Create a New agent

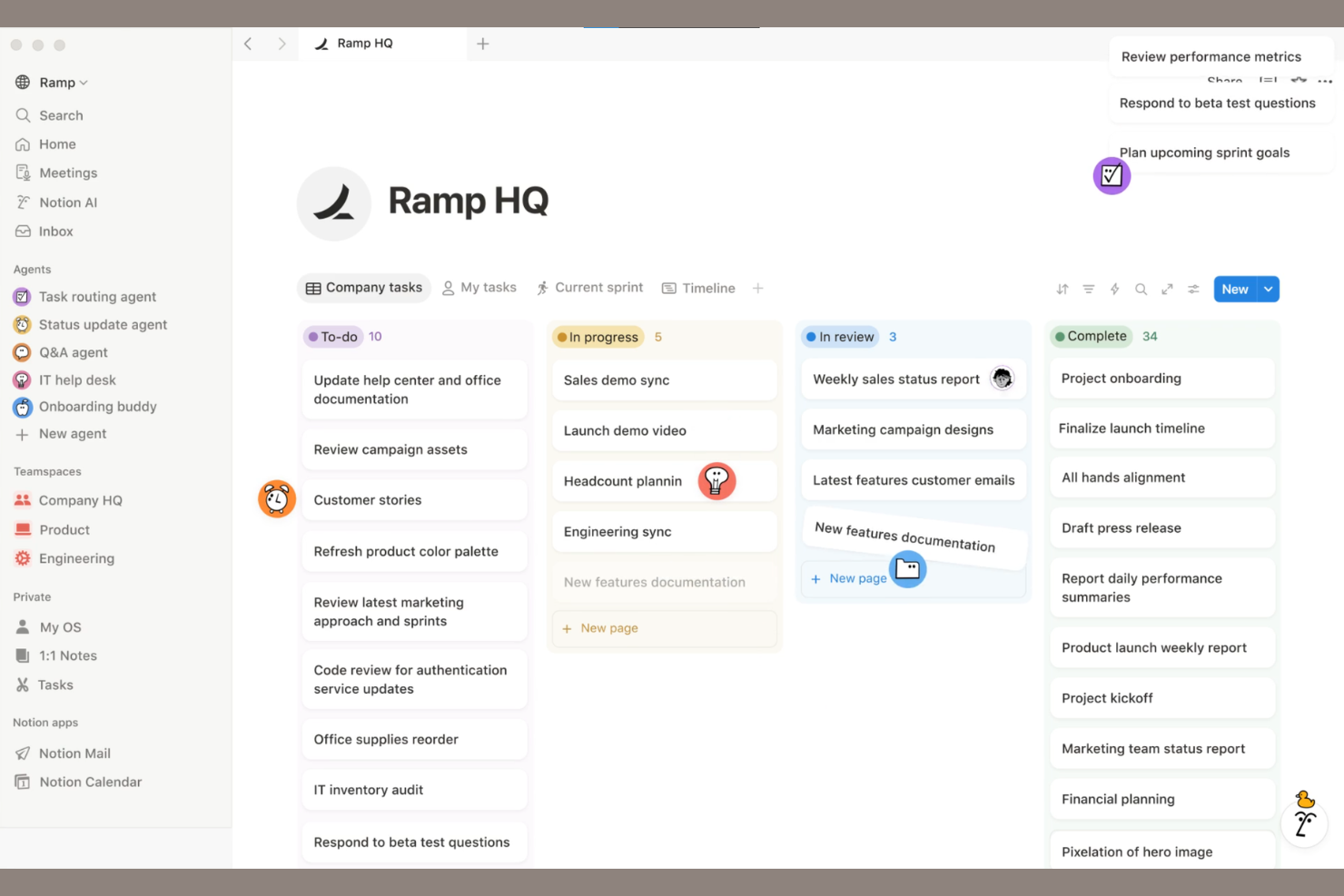click(61, 434)
